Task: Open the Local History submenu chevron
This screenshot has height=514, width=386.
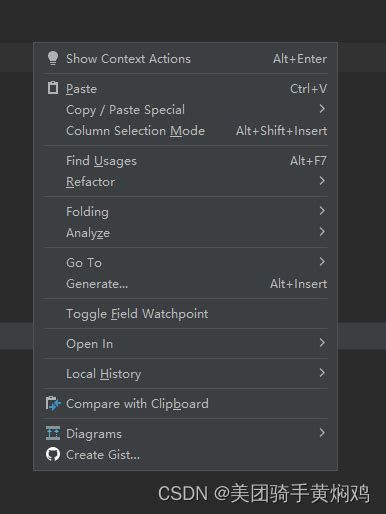Action: 322,373
